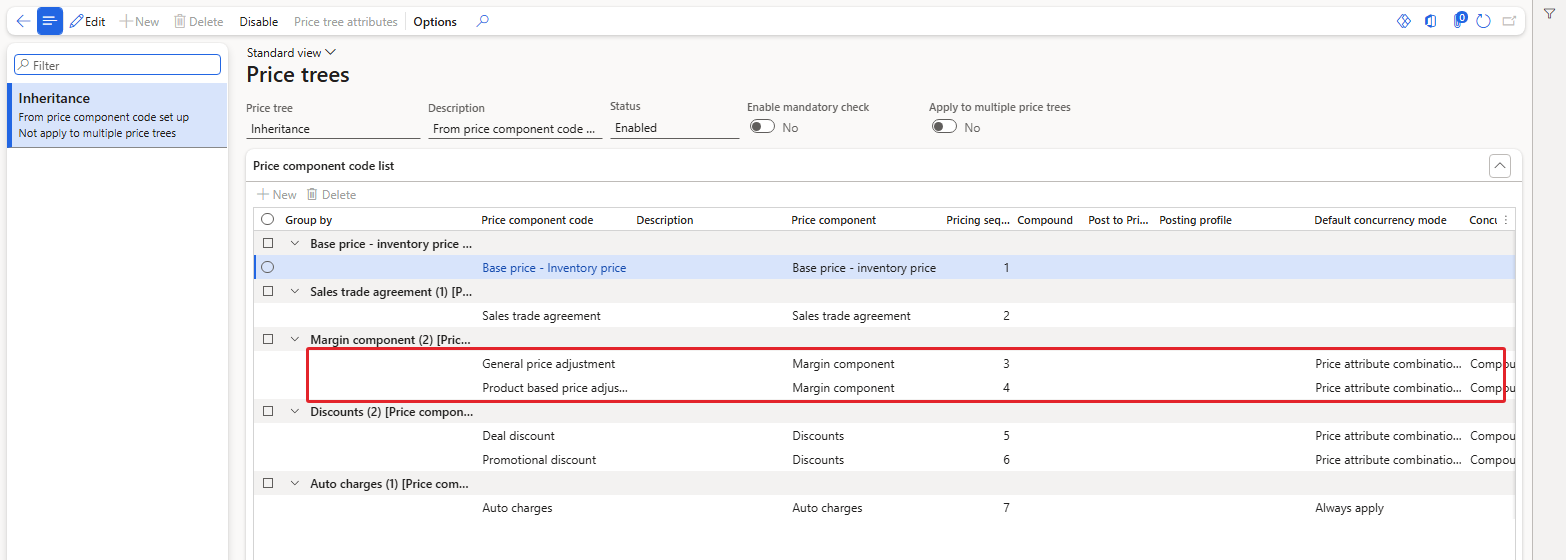Screen dimensions: 1566x560
Task: Click the search magnifier icon in toolbar
Action: [483, 21]
